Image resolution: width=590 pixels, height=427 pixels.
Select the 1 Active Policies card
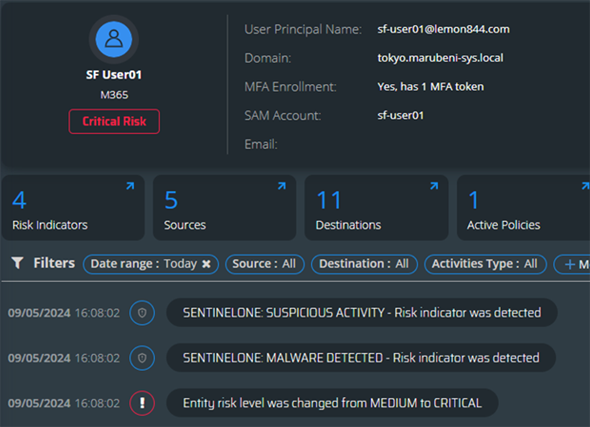tap(523, 208)
